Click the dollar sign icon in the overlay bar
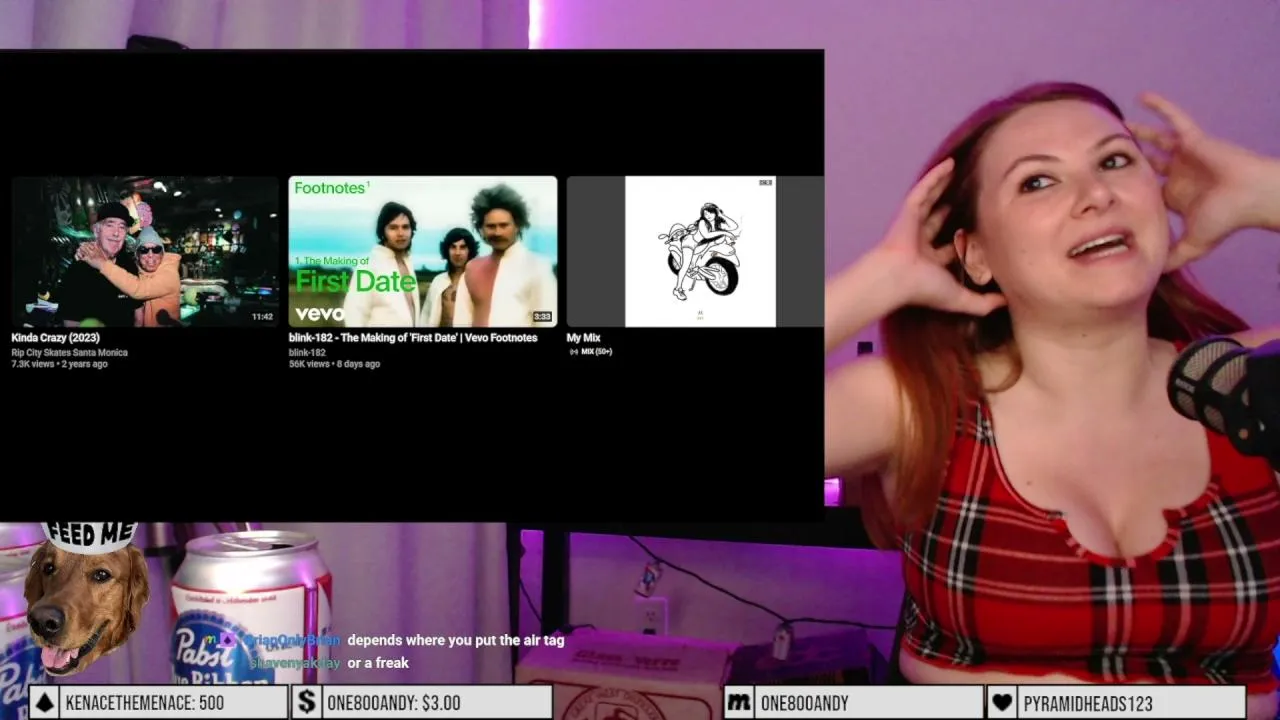This screenshot has width=1280, height=720. click(307, 702)
